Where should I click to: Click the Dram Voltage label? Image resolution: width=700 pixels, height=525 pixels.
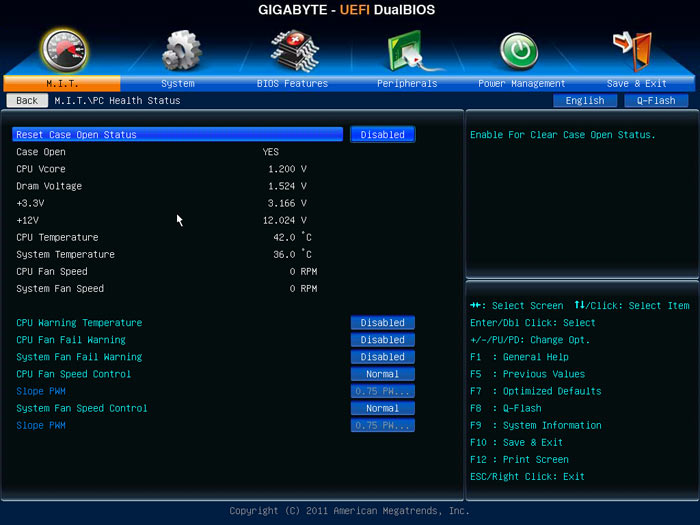point(49,186)
